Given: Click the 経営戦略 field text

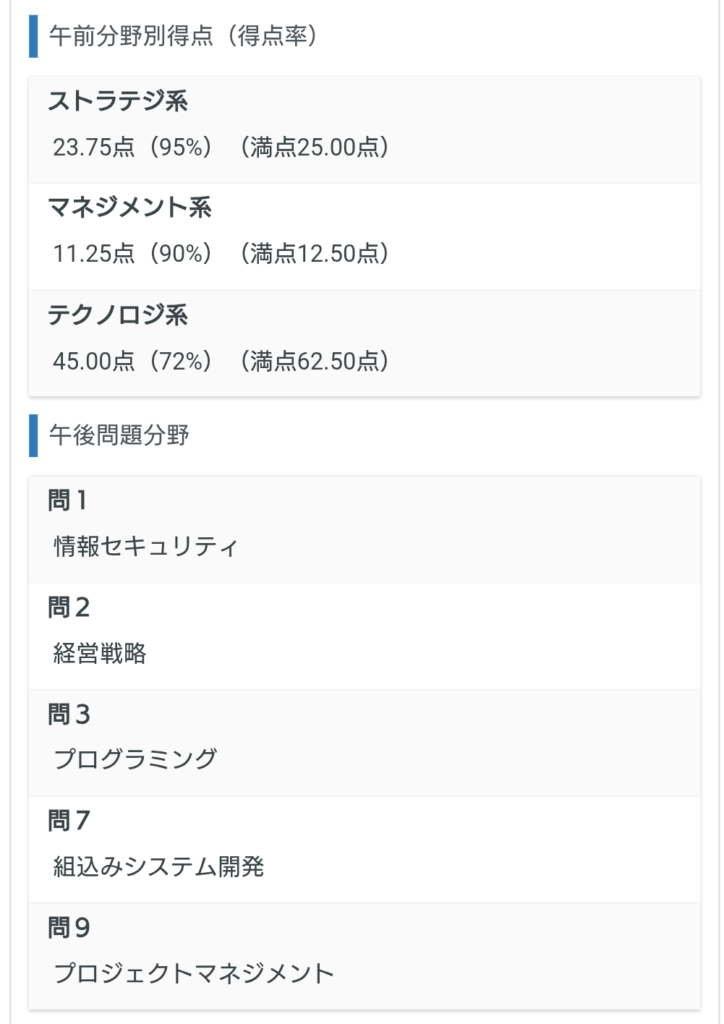Looking at the screenshot, I should pyautogui.click(x=100, y=654).
